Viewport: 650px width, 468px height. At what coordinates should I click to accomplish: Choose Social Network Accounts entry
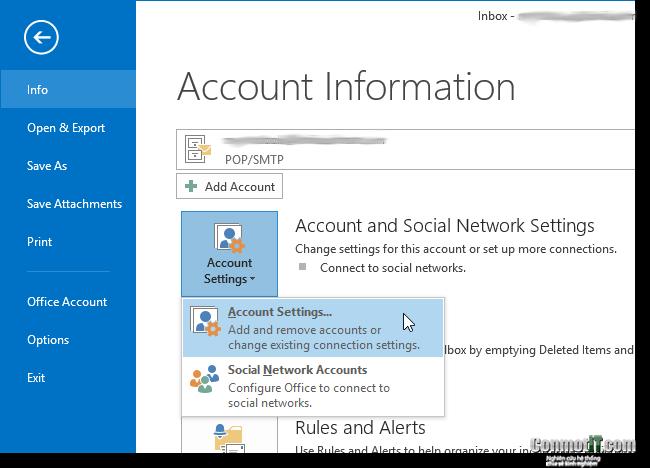[313, 386]
